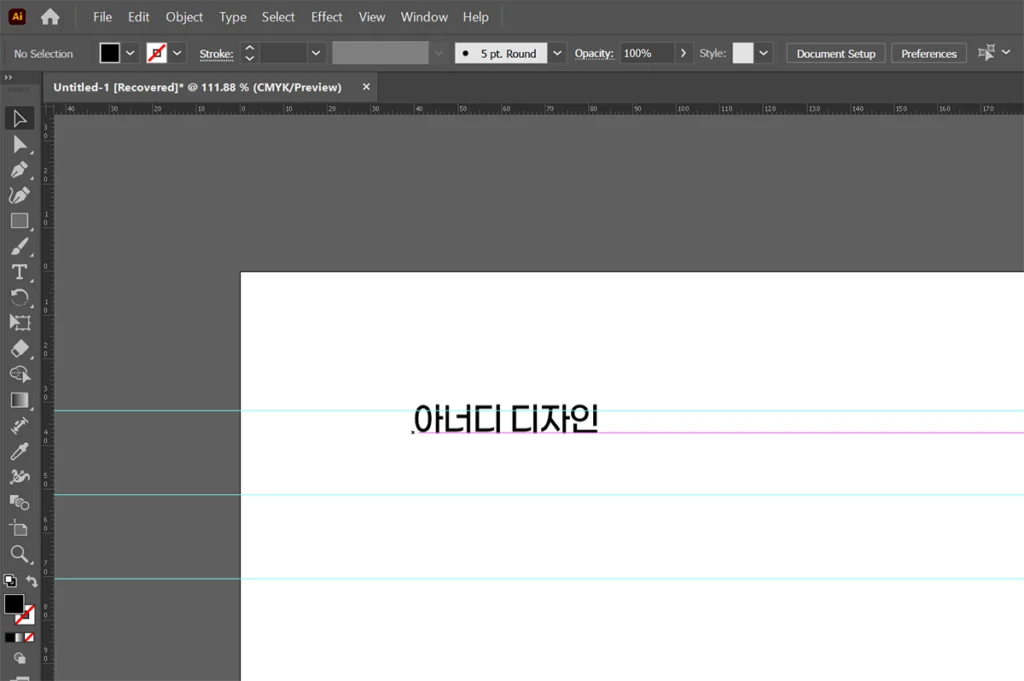
Task: Open dropdown next to arrange icon
Action: (x=1006, y=52)
